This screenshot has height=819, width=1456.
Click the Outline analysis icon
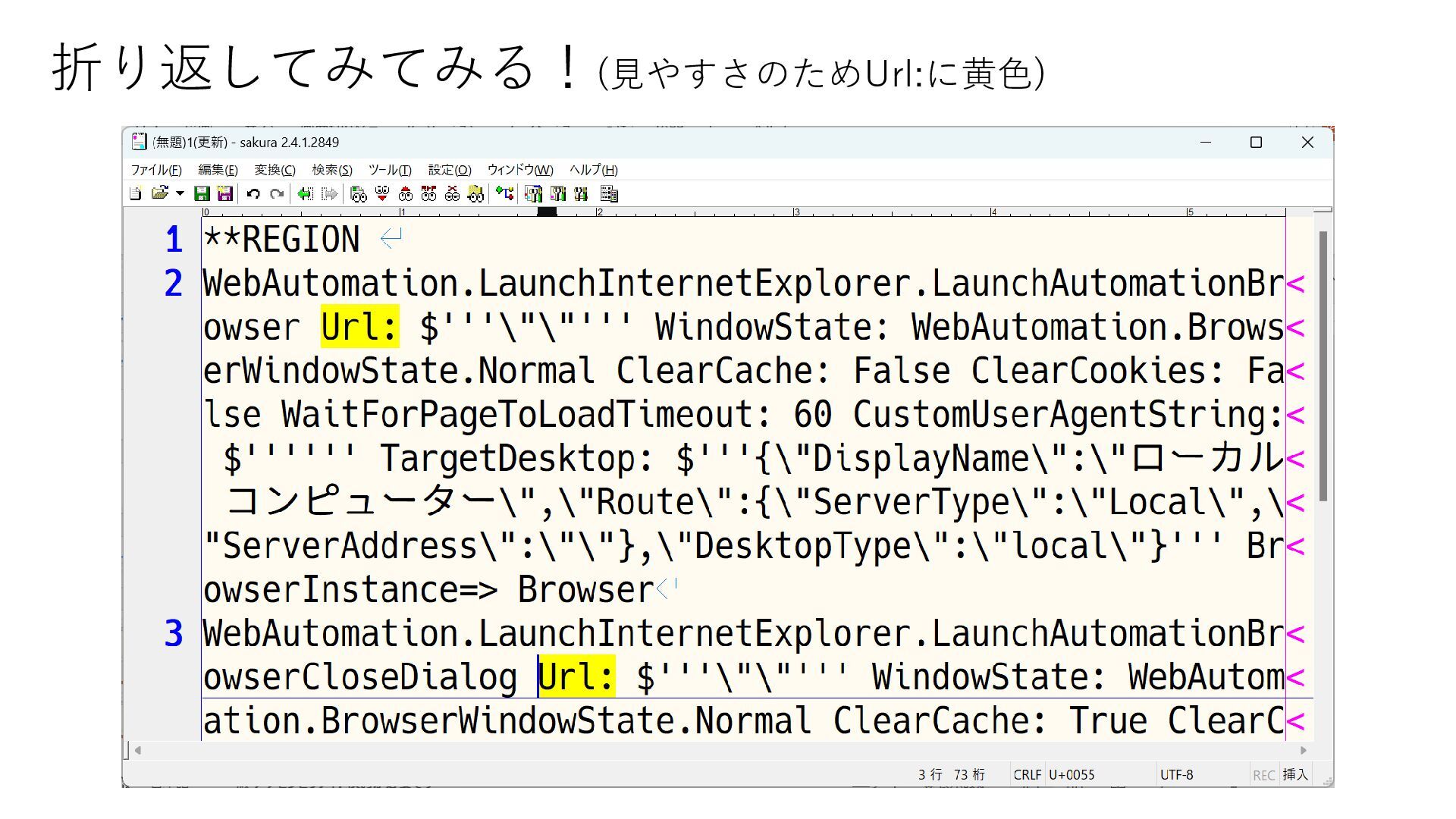pos(505,194)
